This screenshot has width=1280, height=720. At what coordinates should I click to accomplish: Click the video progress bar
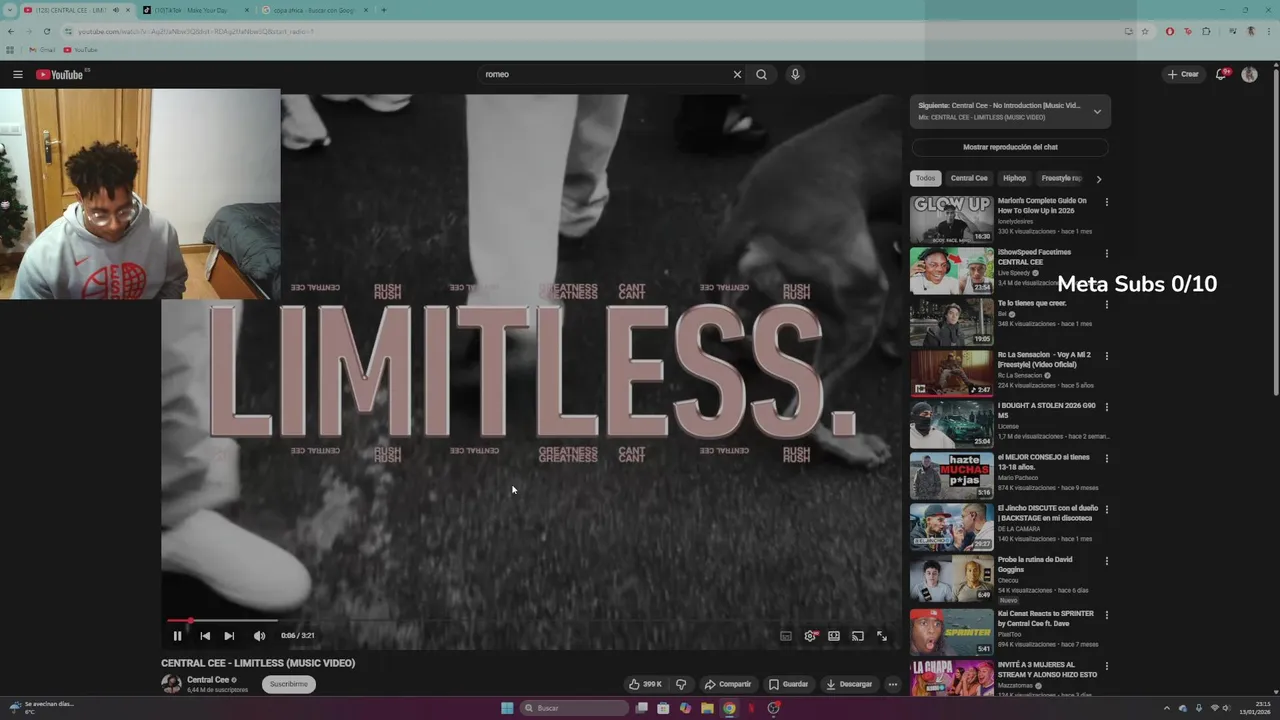(x=529, y=620)
